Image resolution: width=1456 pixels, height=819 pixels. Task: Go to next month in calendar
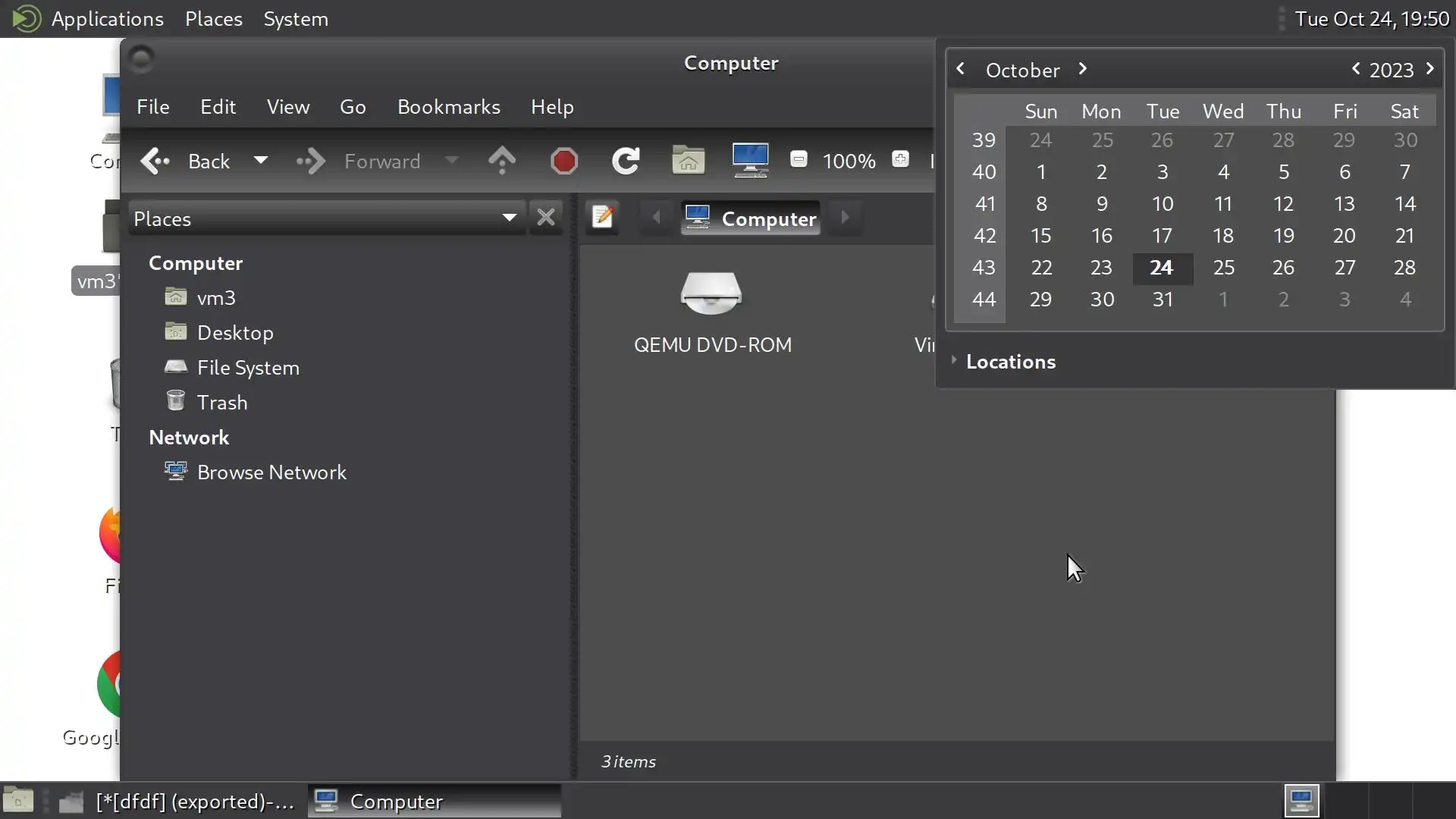1082,69
